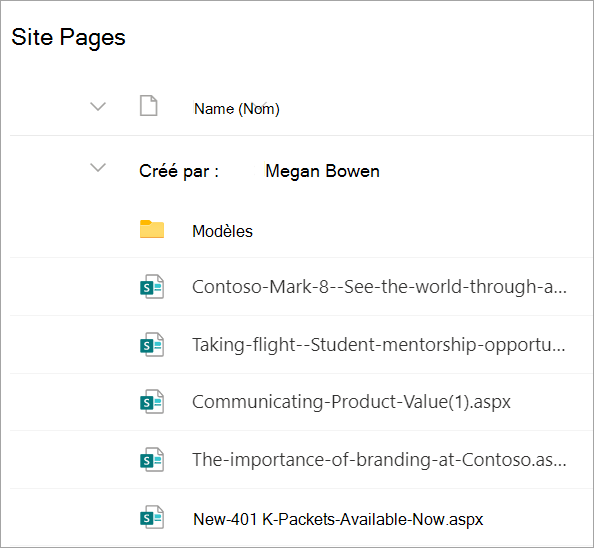The height and width of the screenshot is (548, 594).
Task: Open Contoso-Mark-8--See-the-world-through-a... page
Action: pos(379,287)
